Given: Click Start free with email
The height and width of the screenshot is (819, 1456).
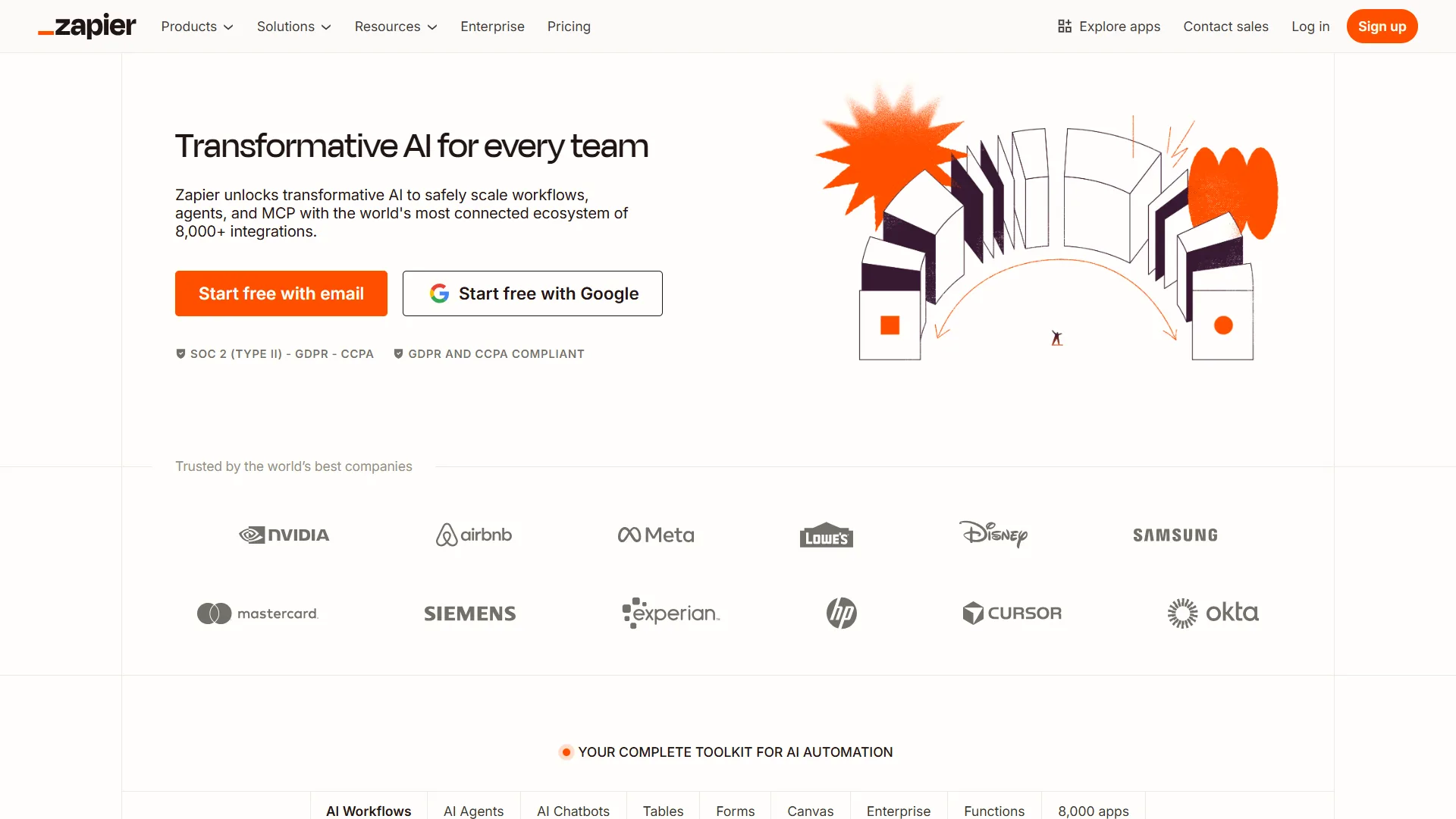Looking at the screenshot, I should [x=281, y=293].
